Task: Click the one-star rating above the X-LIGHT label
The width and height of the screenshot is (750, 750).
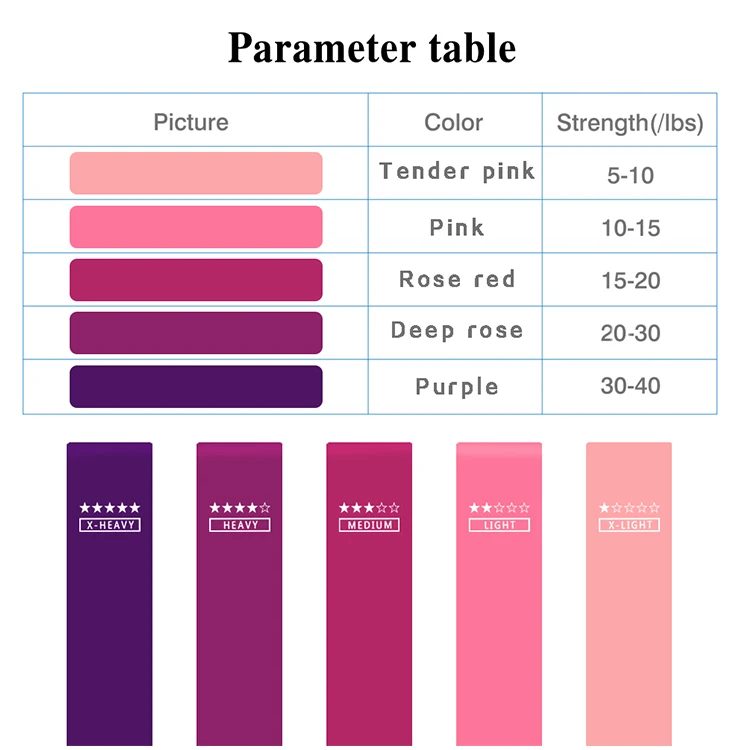Action: pyautogui.click(x=629, y=508)
